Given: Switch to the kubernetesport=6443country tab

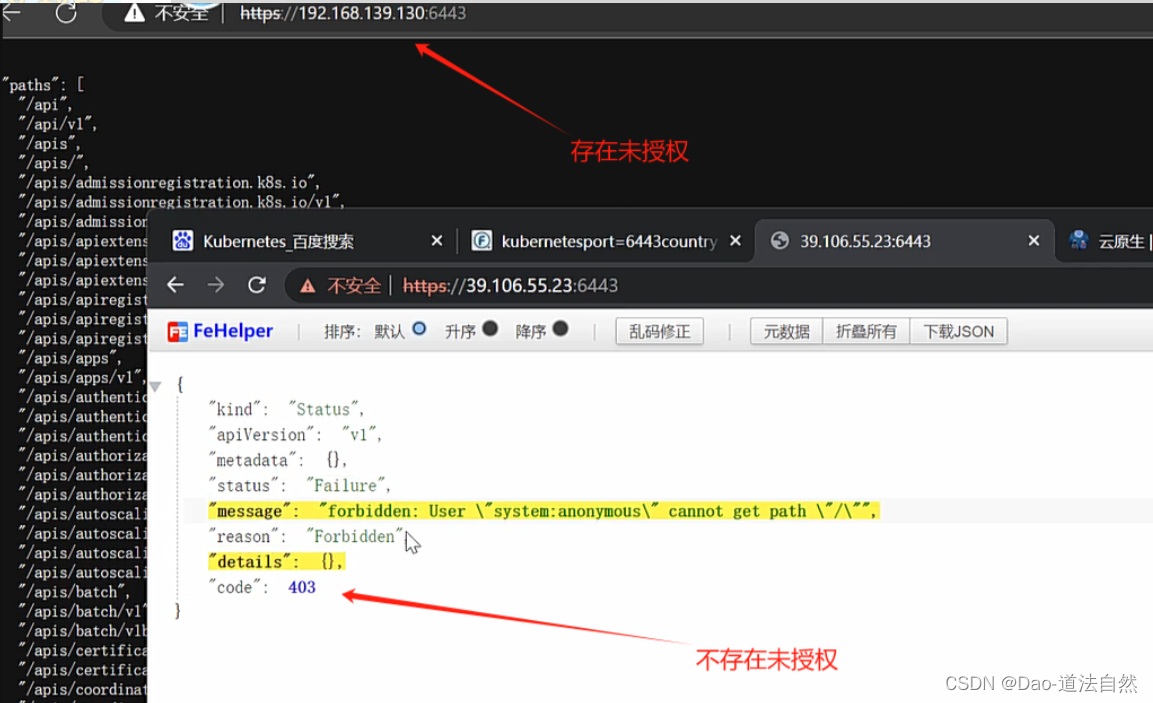Looking at the screenshot, I should pyautogui.click(x=609, y=241).
